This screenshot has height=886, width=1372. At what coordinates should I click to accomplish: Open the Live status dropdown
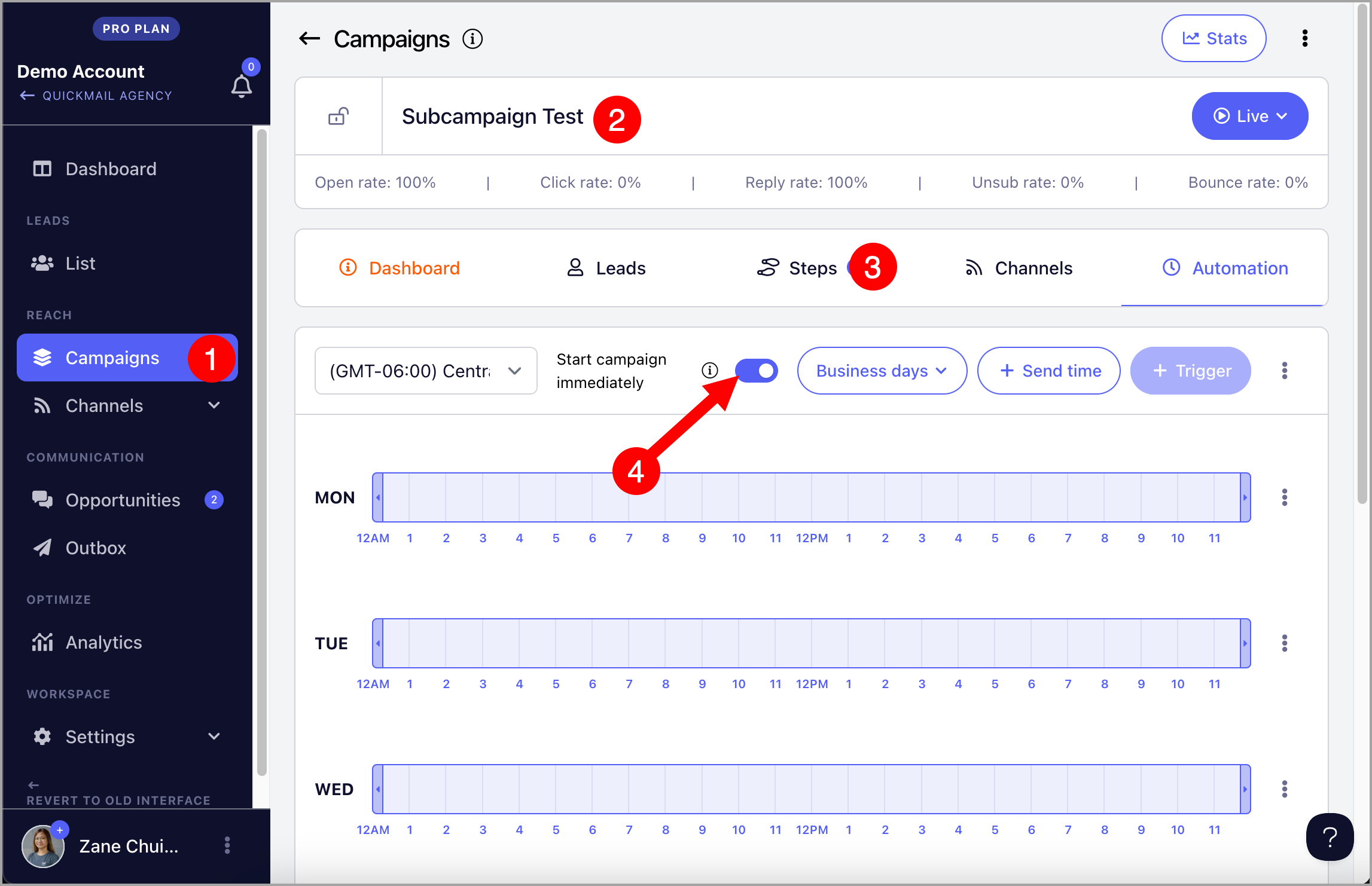pyautogui.click(x=1249, y=116)
